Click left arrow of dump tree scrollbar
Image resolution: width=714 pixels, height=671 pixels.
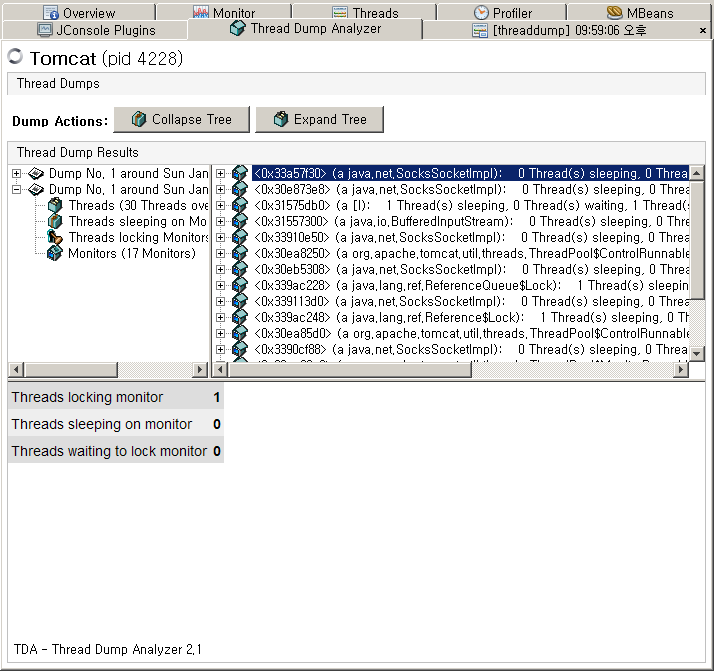(16, 370)
